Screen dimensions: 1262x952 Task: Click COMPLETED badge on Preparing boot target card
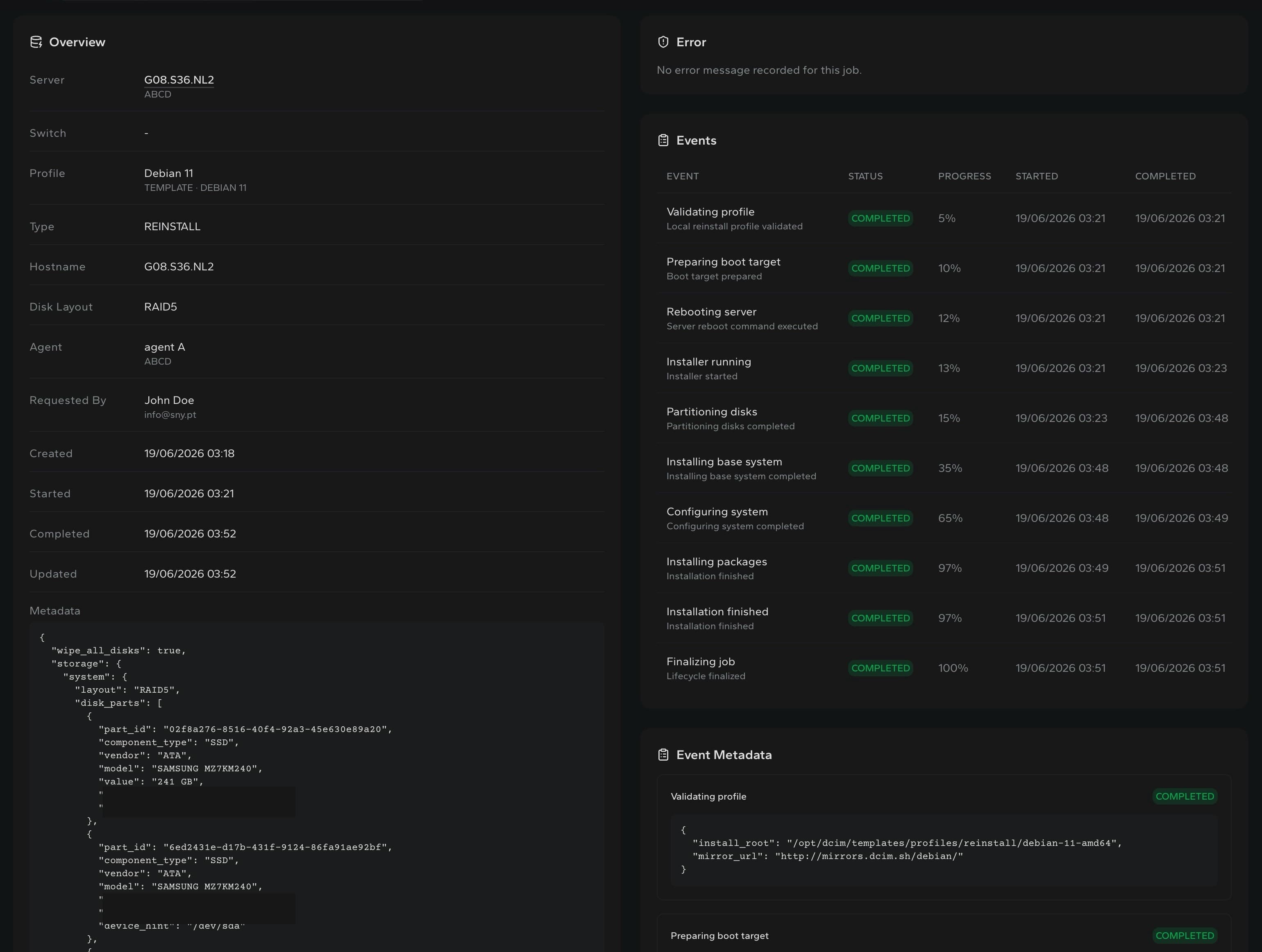pyautogui.click(x=1185, y=936)
